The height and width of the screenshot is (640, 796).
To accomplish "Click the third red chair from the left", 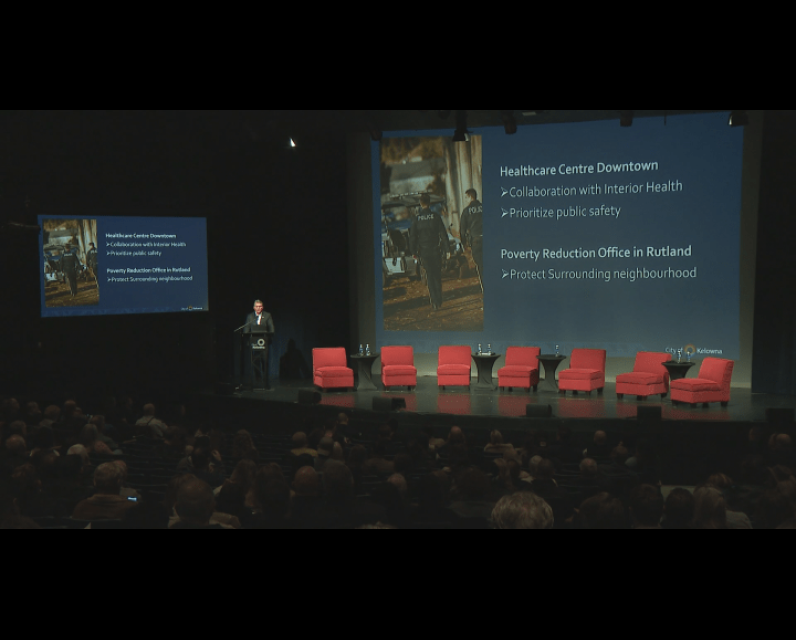I will click(454, 367).
